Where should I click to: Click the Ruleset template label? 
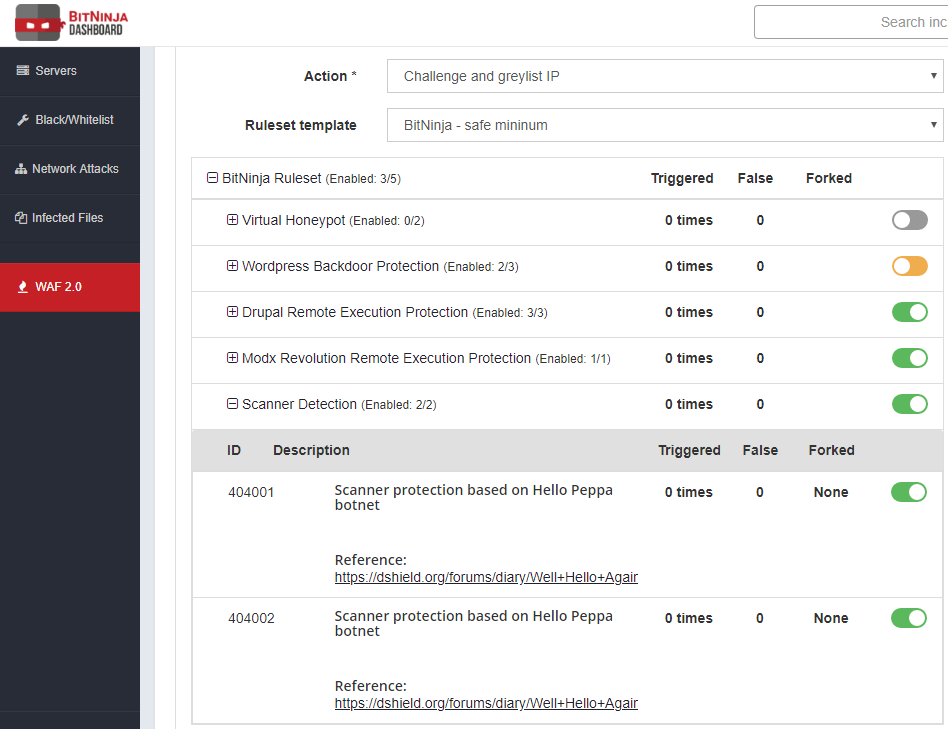coord(300,125)
